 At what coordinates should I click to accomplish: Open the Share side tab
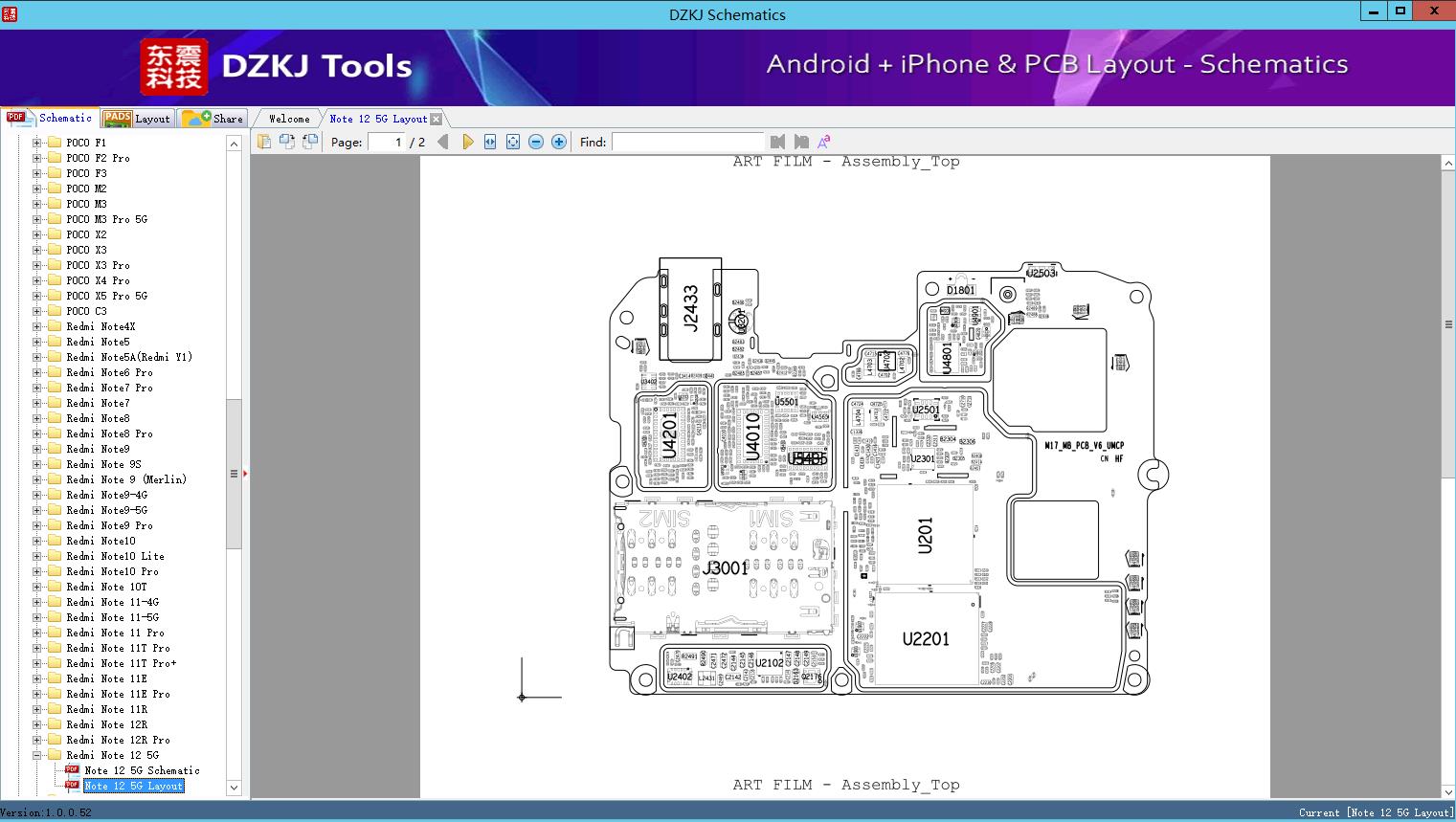coord(213,118)
